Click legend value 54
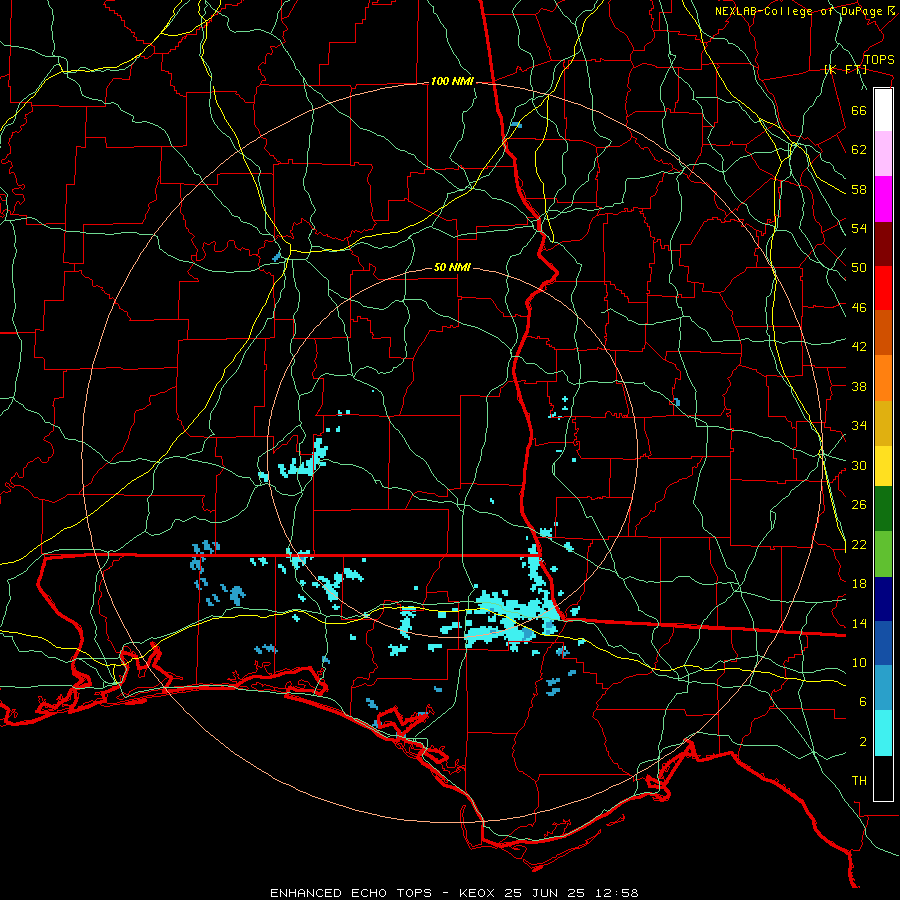Screen dimensions: 900x900 [859, 228]
